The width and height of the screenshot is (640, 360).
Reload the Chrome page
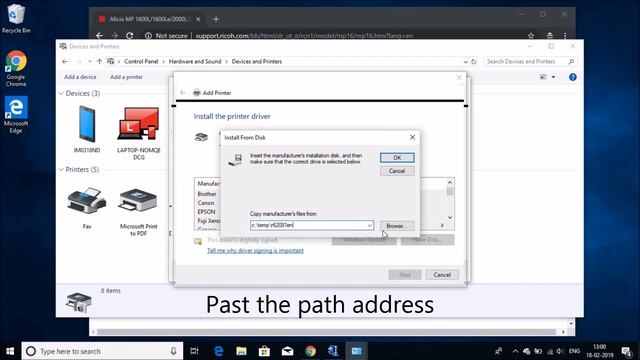[x=130, y=36]
